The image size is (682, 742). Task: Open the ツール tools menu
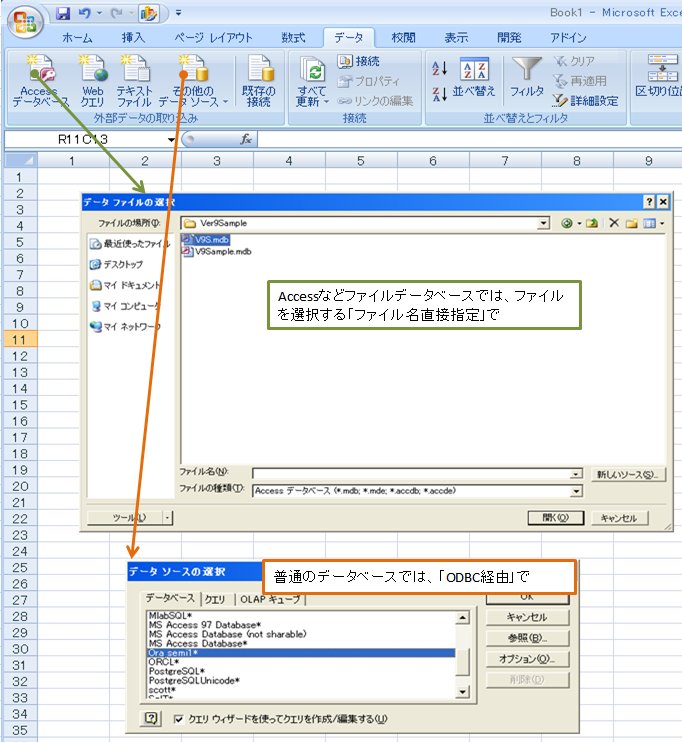pos(130,518)
